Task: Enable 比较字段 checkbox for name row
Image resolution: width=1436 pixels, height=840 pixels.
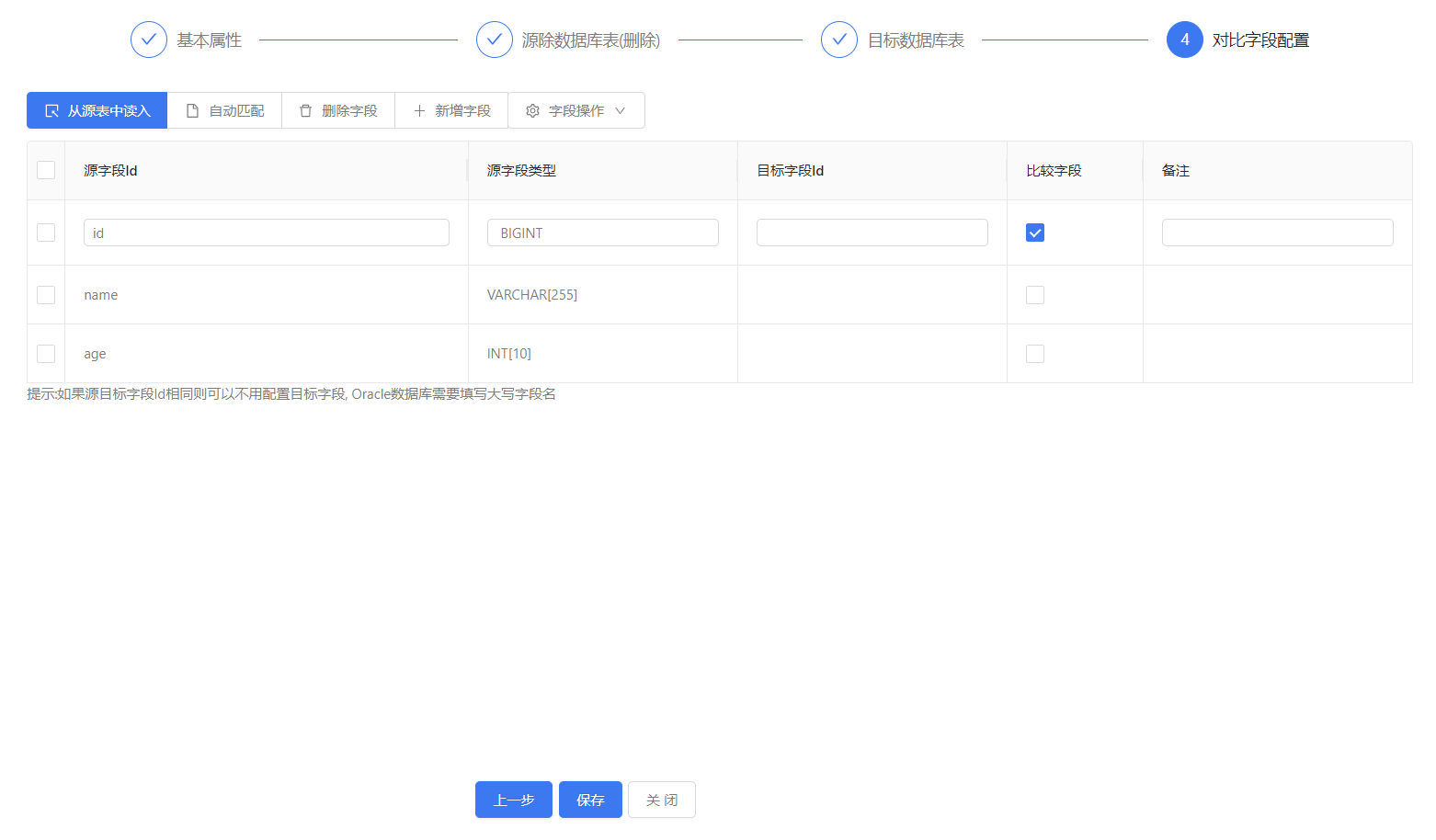Action: 1035,295
